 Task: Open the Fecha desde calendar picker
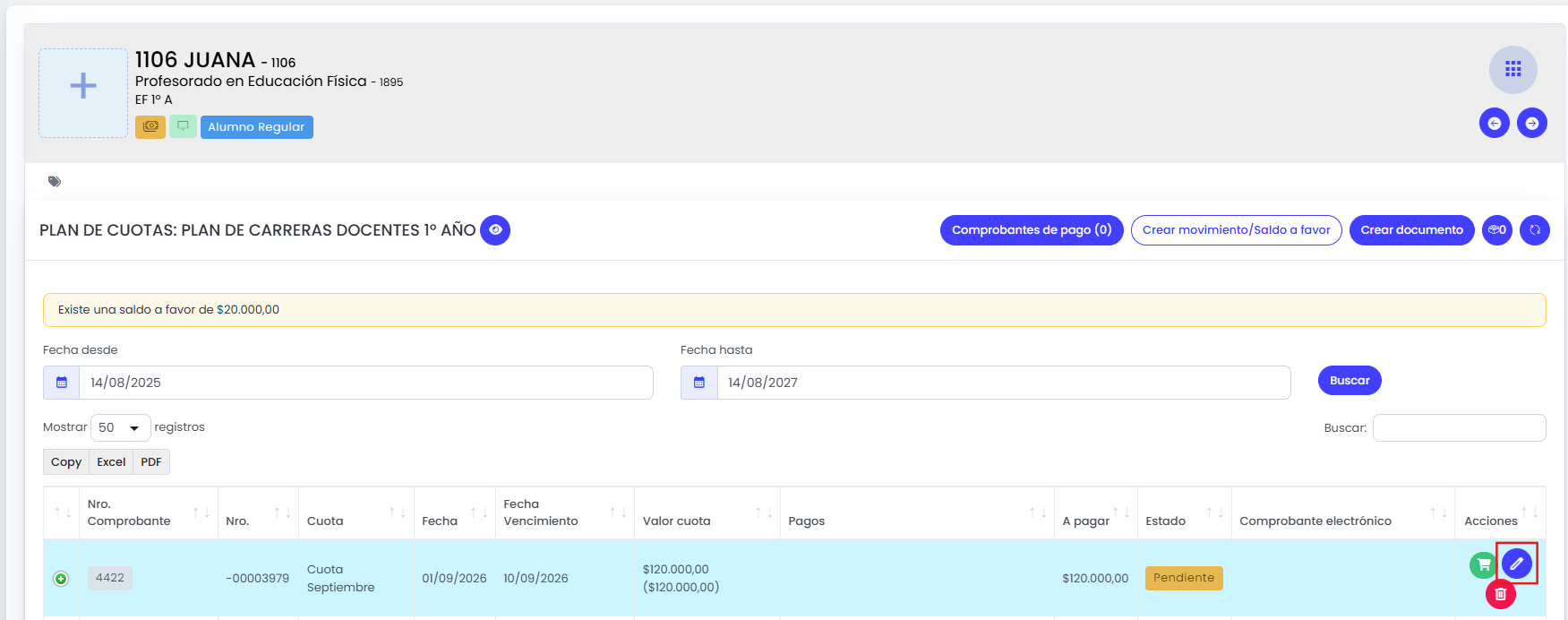coord(62,383)
